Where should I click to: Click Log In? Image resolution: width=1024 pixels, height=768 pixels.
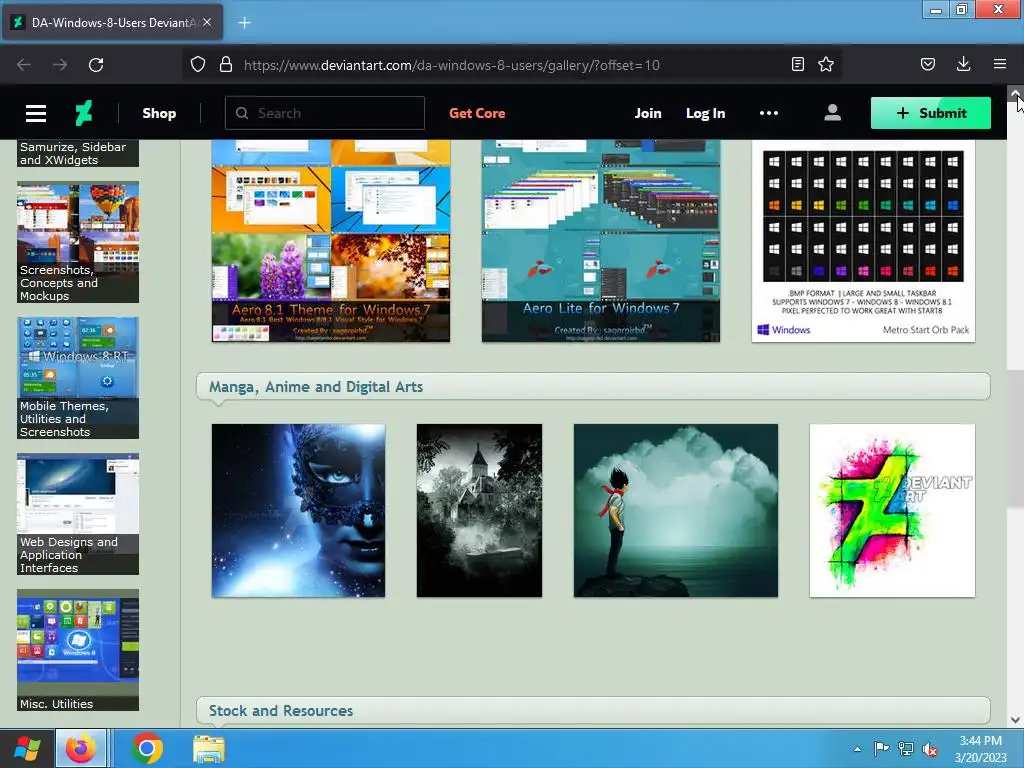click(705, 113)
